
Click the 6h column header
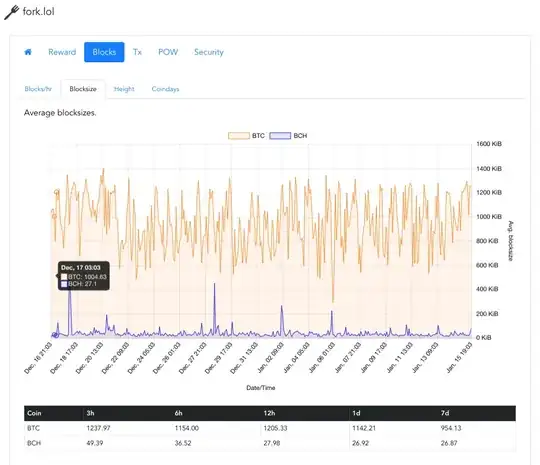pos(178,413)
